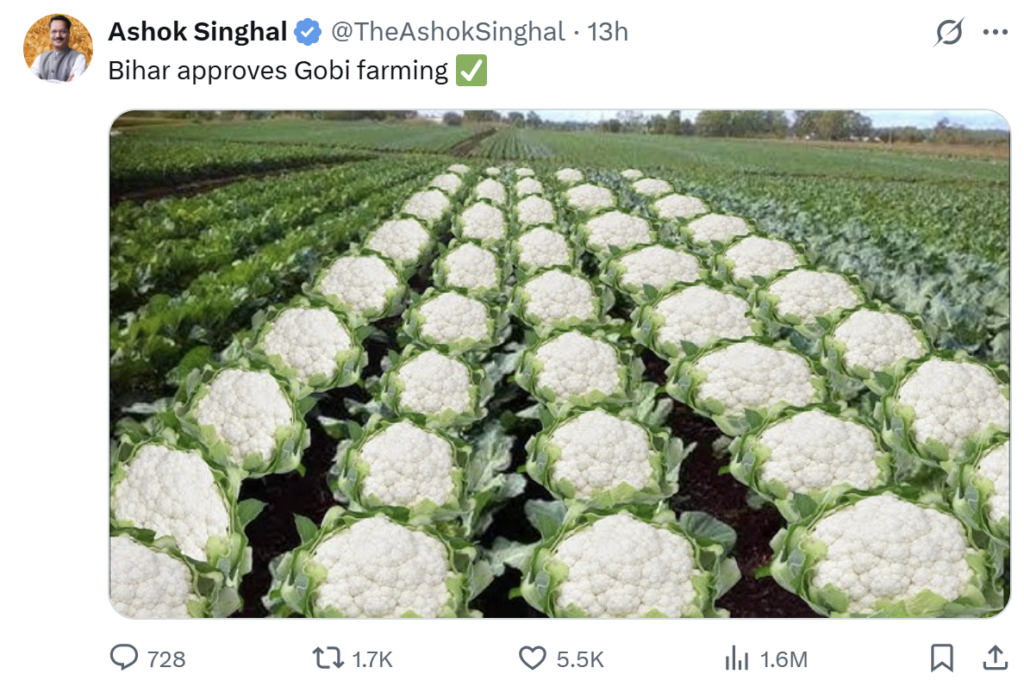Open the Grok slashed-circle icon
This screenshot has height=680, width=1024.
[948, 33]
